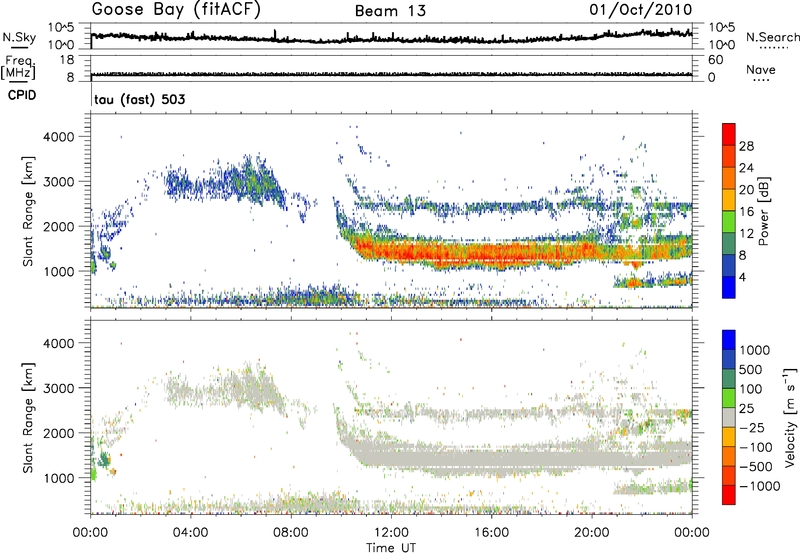Screen dimensions: 800x554
Task: Click the "Time UT" axis title
Action: point(391,548)
